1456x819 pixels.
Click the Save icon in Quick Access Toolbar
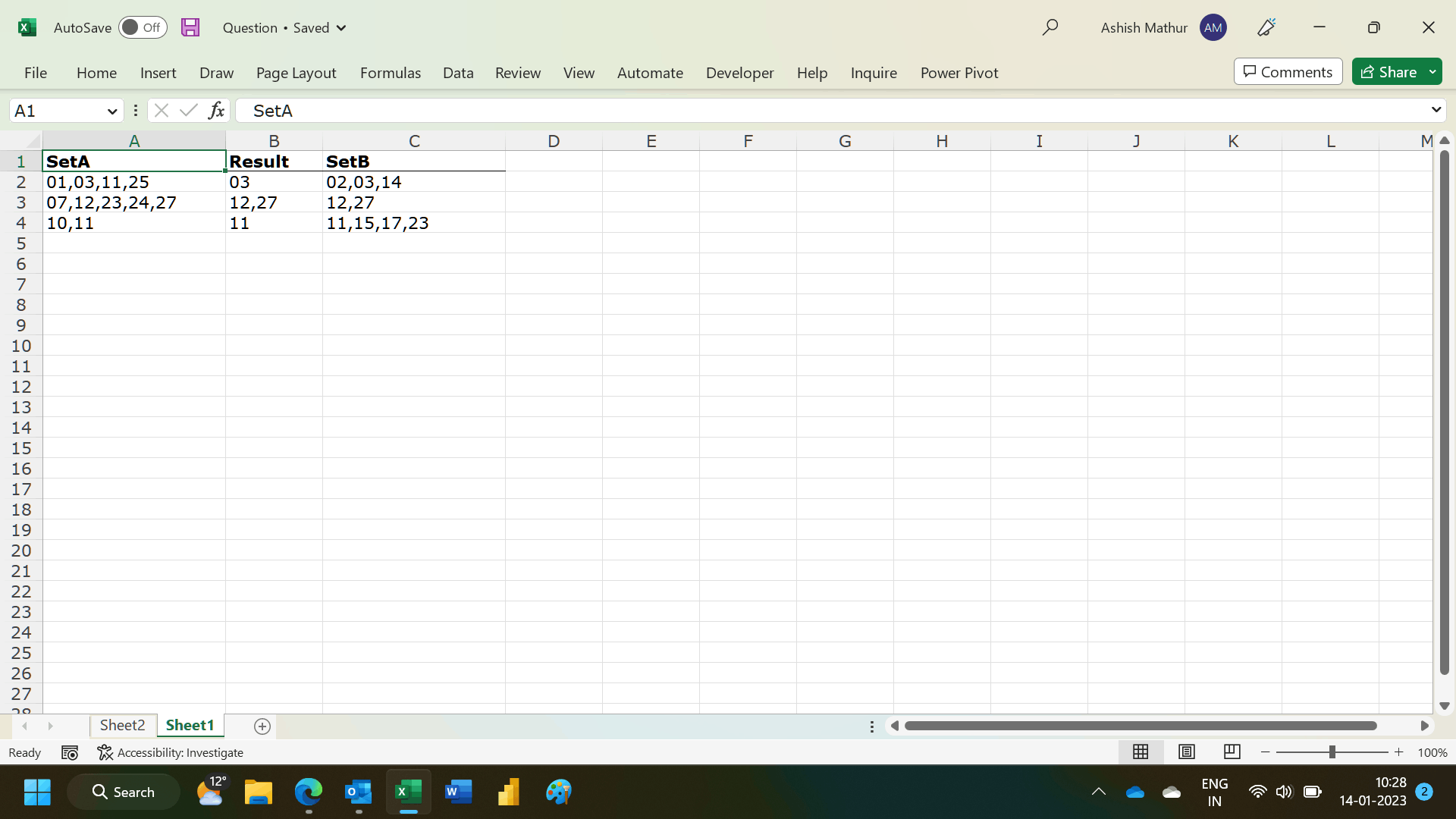pyautogui.click(x=190, y=27)
